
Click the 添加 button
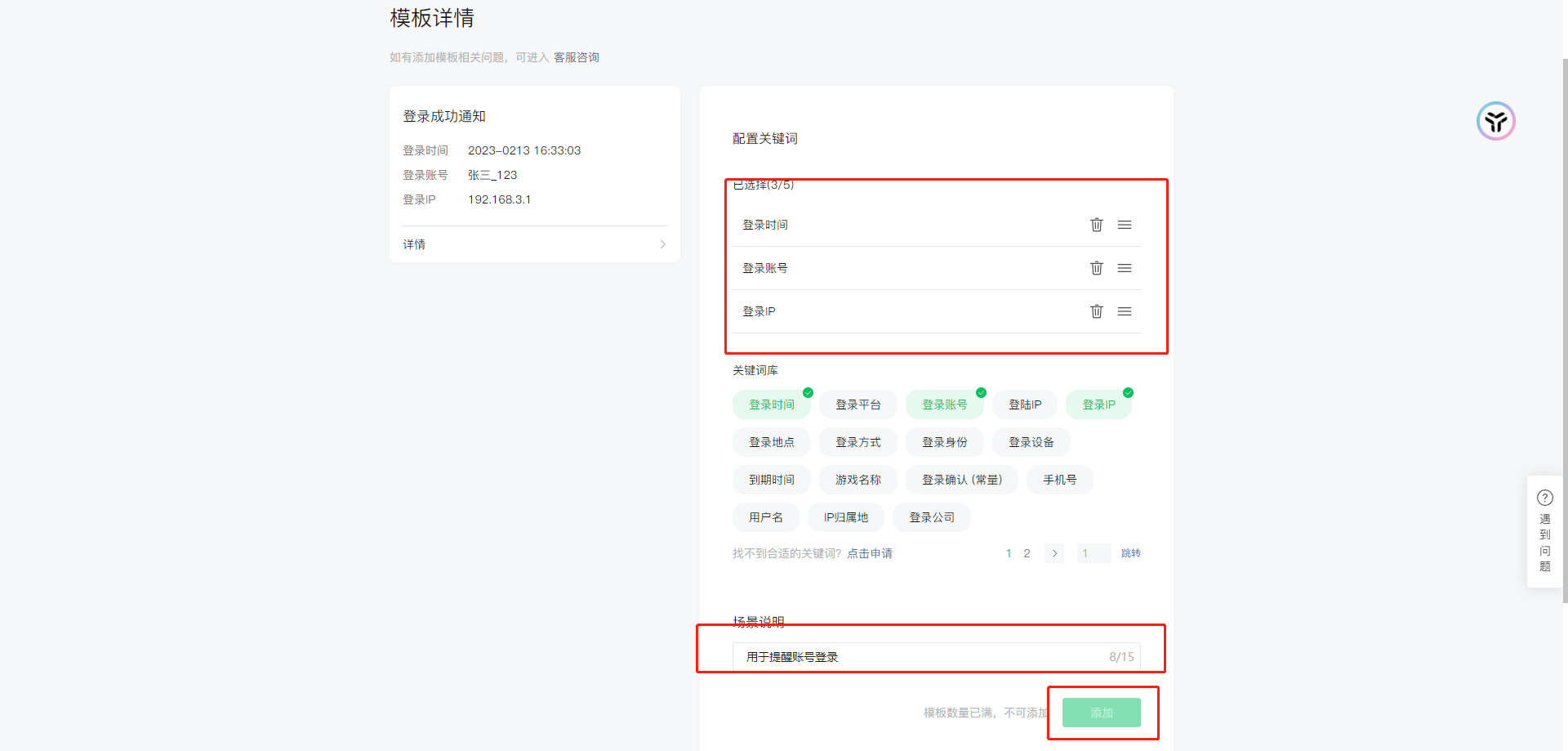(x=1102, y=713)
